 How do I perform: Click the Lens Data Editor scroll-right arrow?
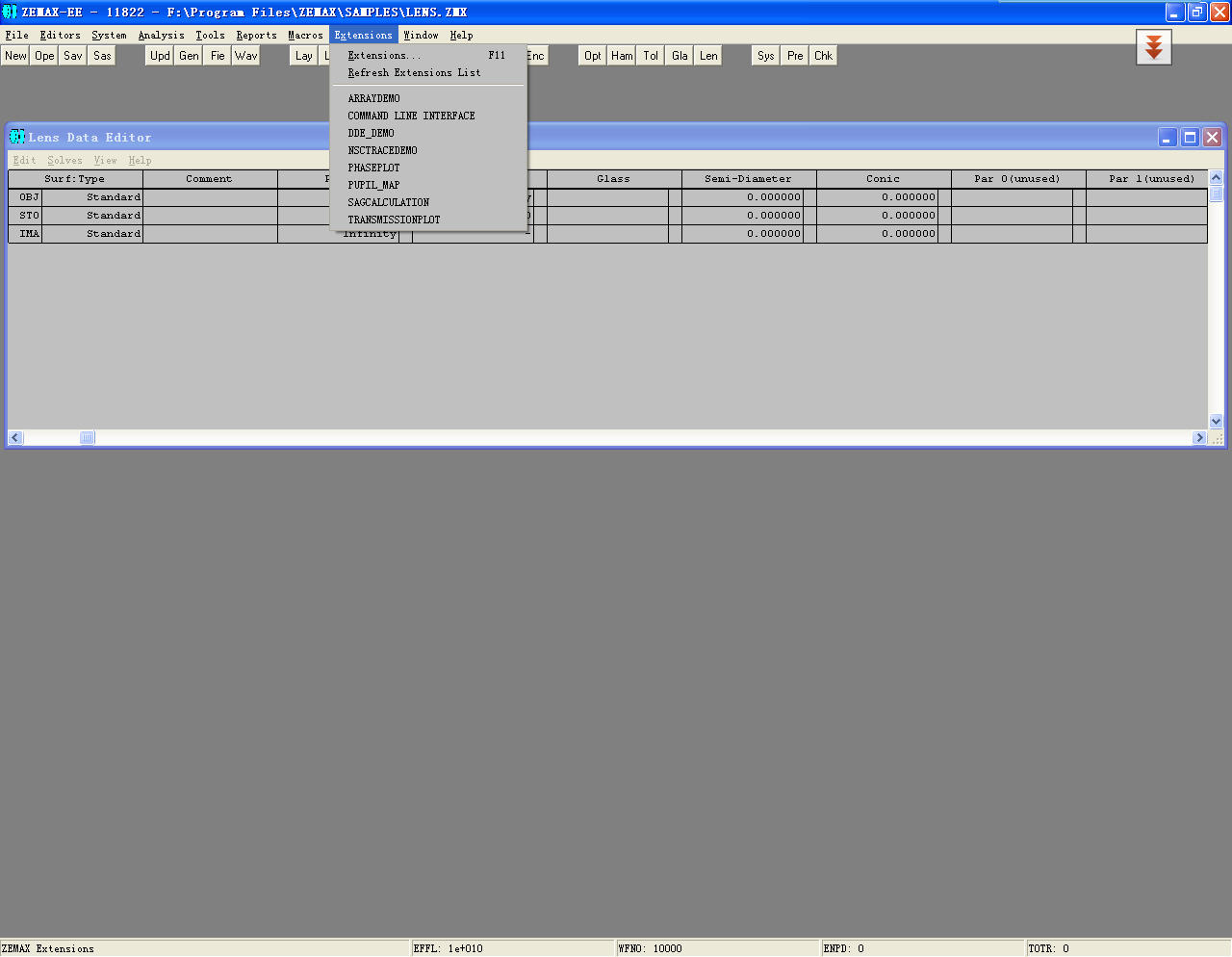[x=1199, y=437]
